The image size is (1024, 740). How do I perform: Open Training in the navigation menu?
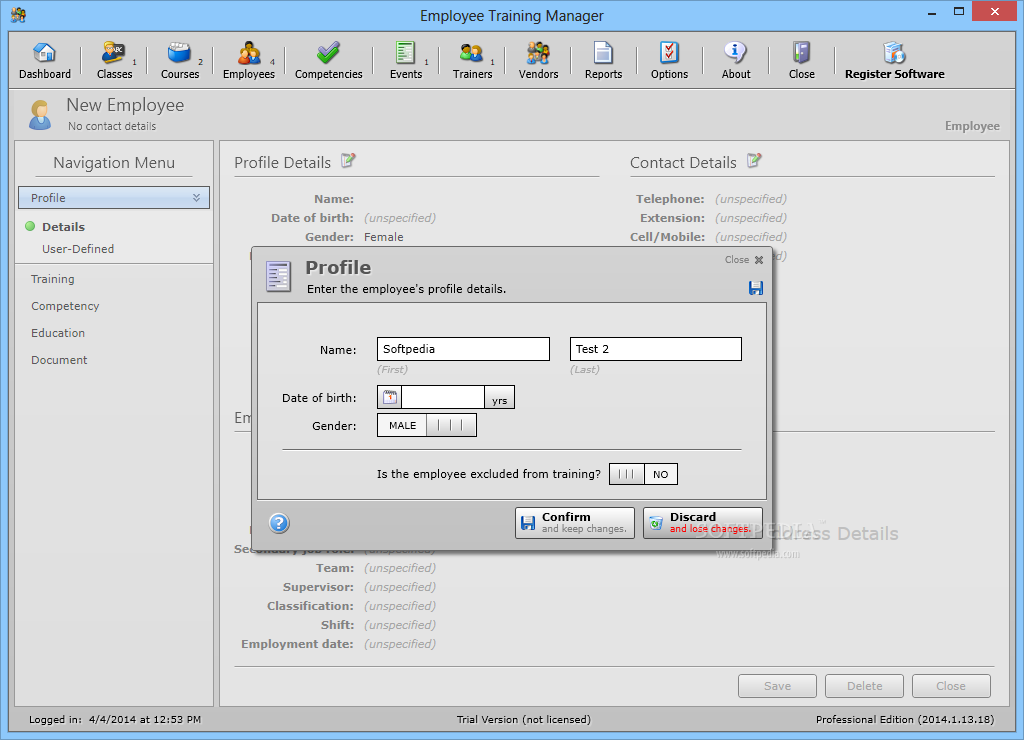click(52, 279)
